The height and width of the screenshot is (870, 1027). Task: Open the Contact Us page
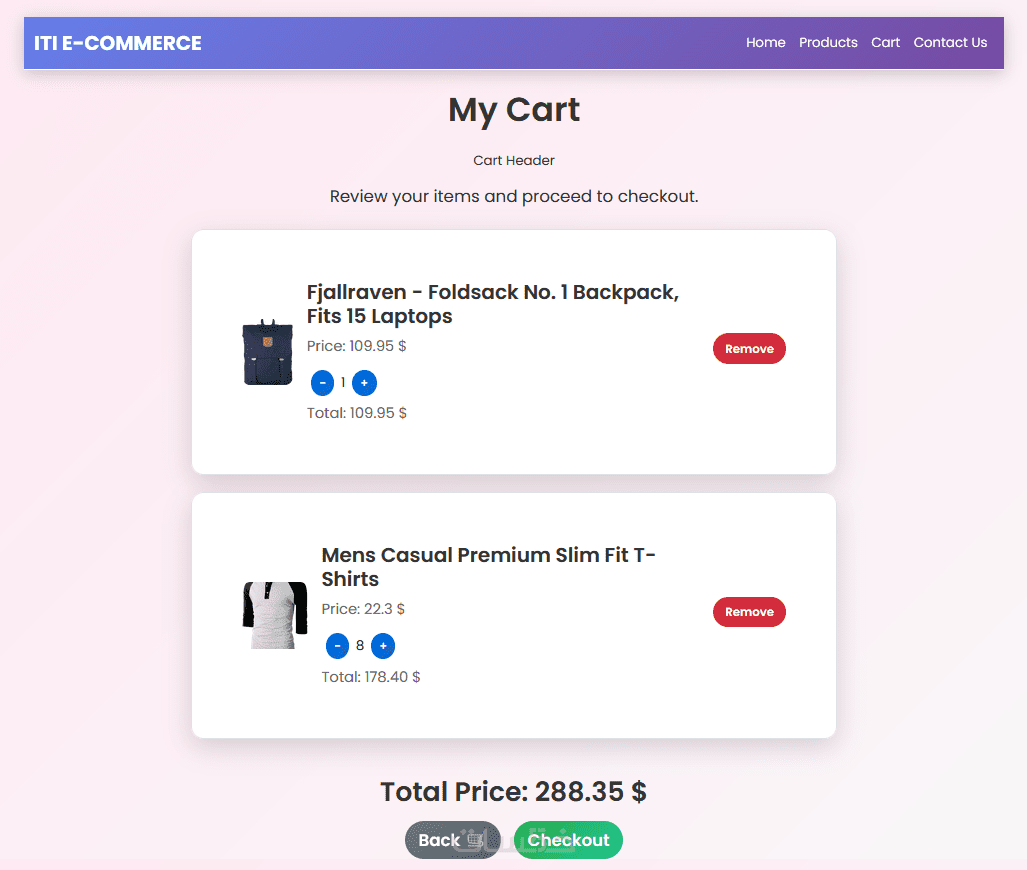[950, 43]
